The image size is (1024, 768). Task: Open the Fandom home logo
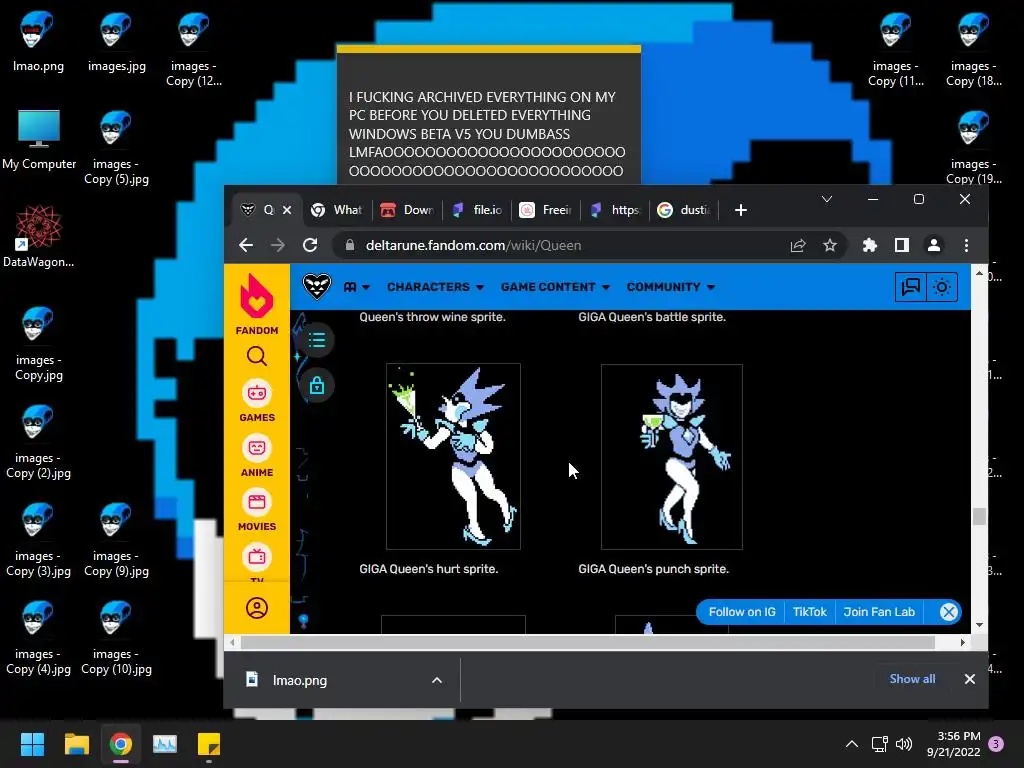(x=257, y=304)
